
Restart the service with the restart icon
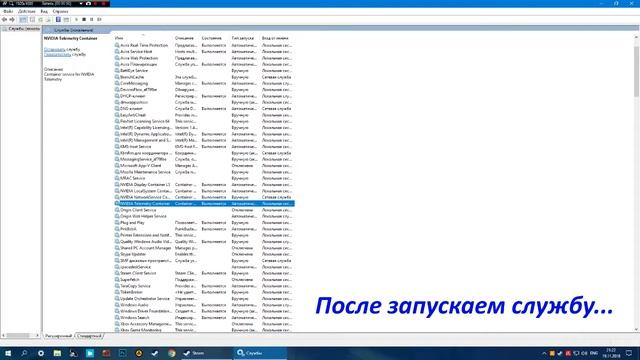[x=99, y=20]
